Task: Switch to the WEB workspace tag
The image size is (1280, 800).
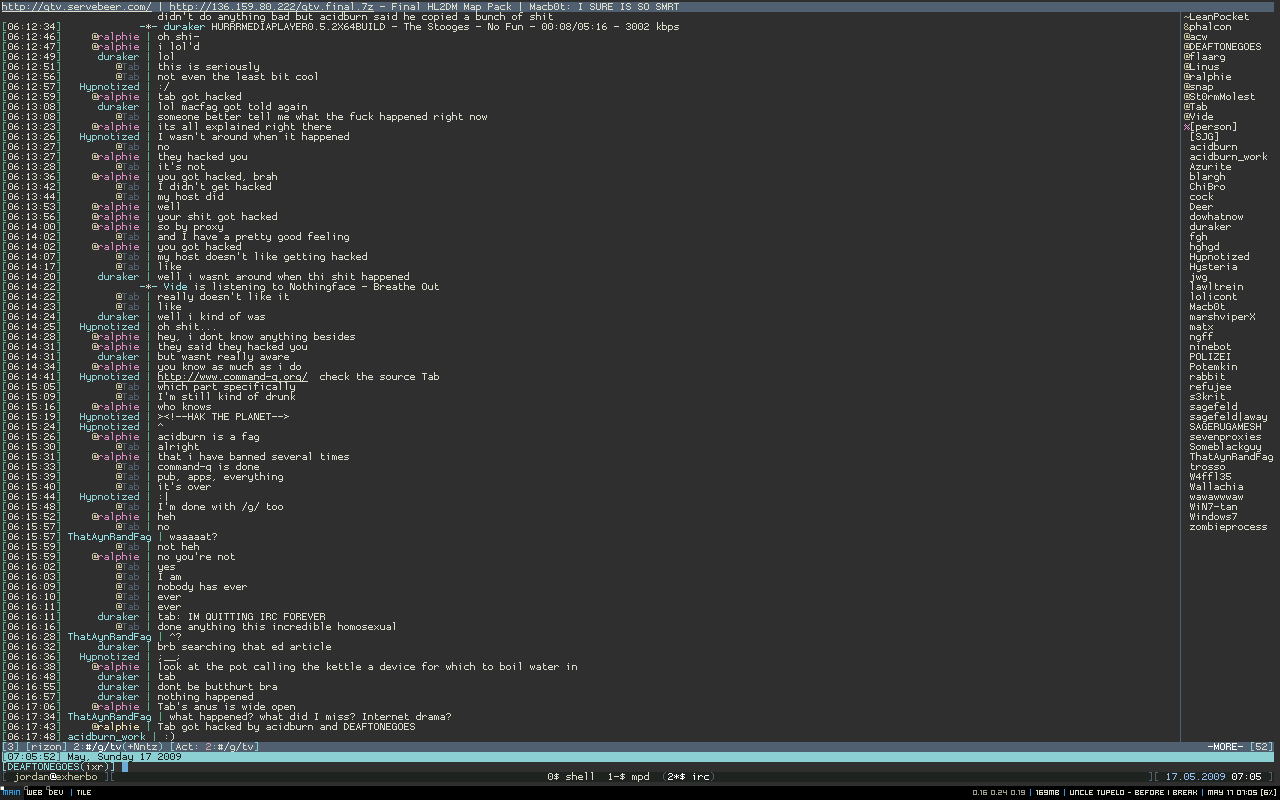Action: (x=34, y=792)
